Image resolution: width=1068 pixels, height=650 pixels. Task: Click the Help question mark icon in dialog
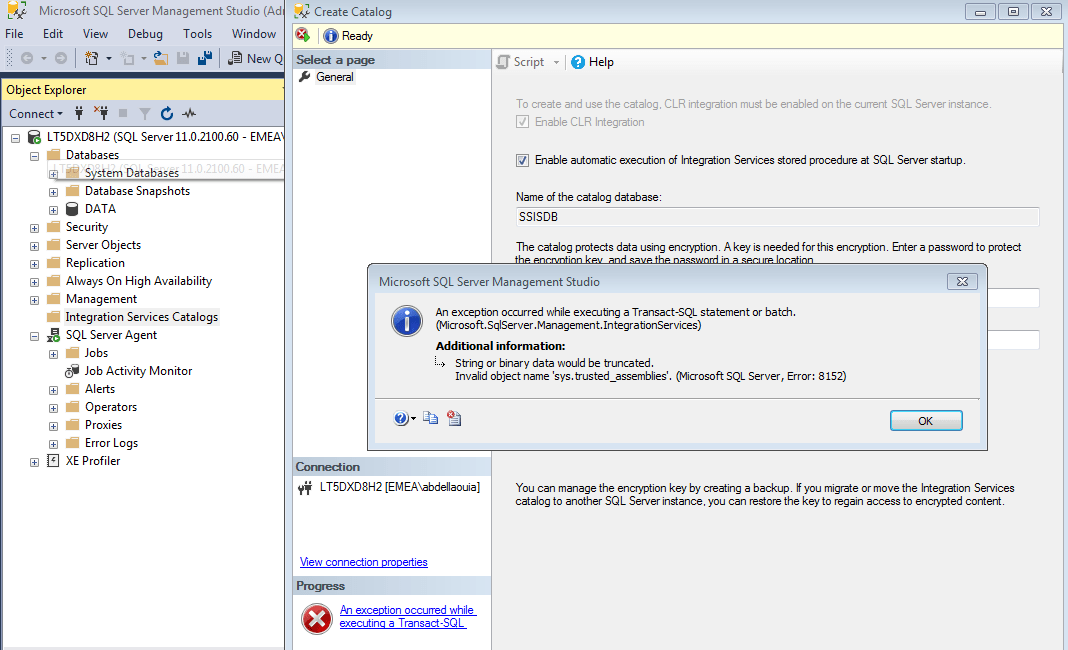[x=399, y=418]
